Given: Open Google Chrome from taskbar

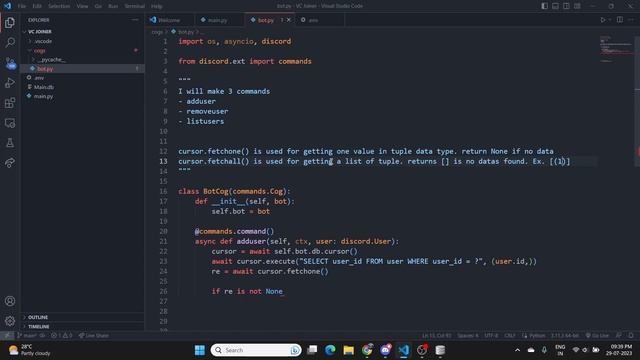Looking at the screenshot, I should click(367, 350).
